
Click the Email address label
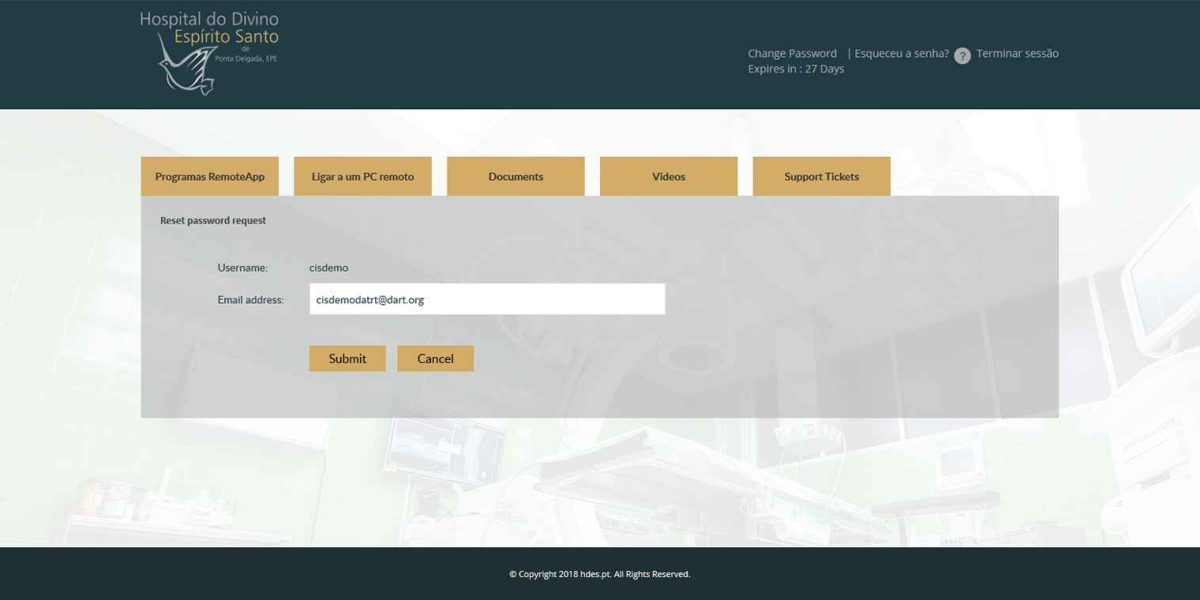(x=251, y=300)
